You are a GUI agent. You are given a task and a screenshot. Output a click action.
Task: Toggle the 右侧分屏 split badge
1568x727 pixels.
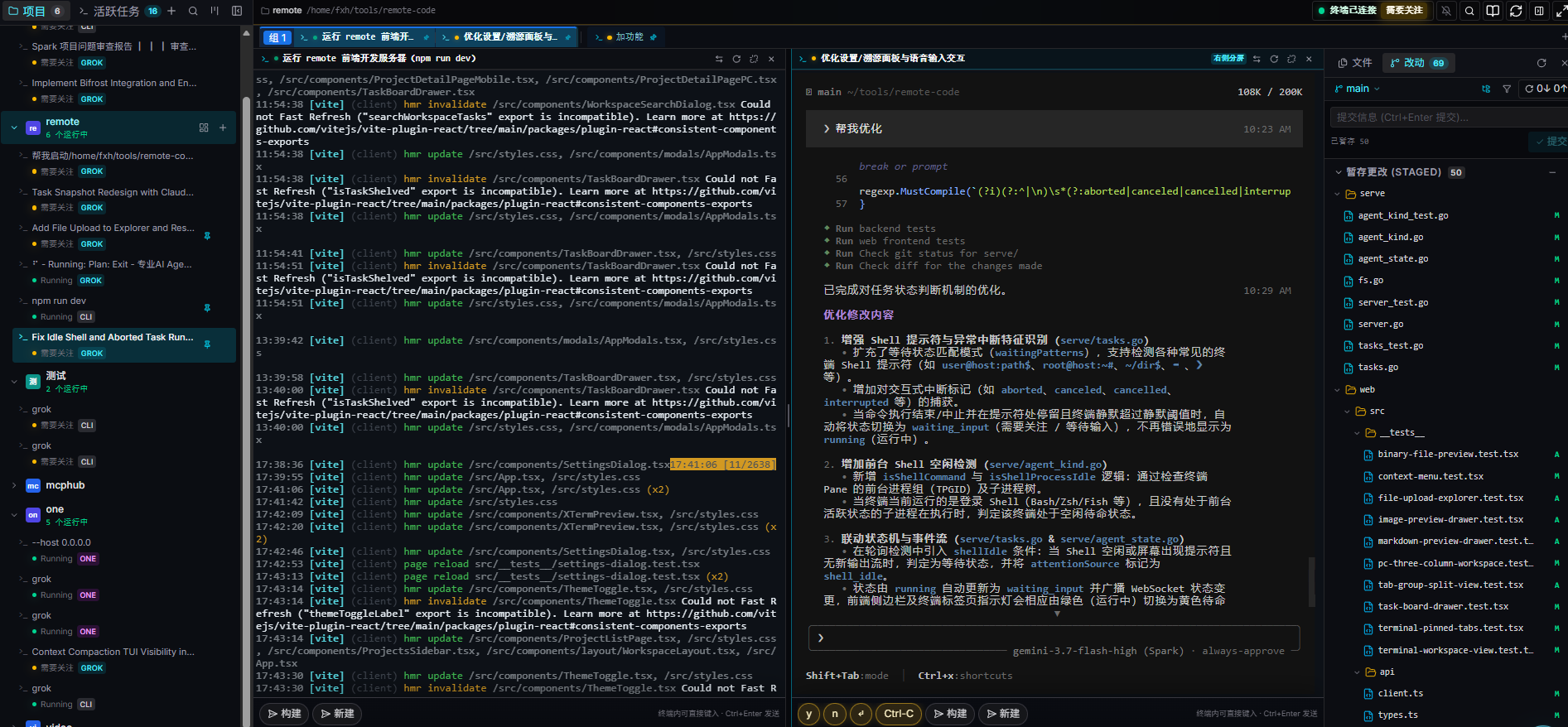click(1228, 59)
